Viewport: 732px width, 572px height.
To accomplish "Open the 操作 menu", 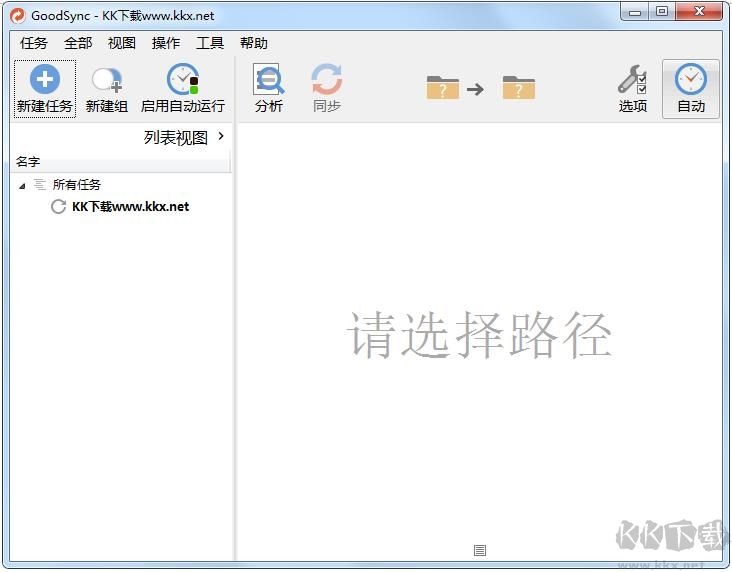I will click(x=166, y=43).
